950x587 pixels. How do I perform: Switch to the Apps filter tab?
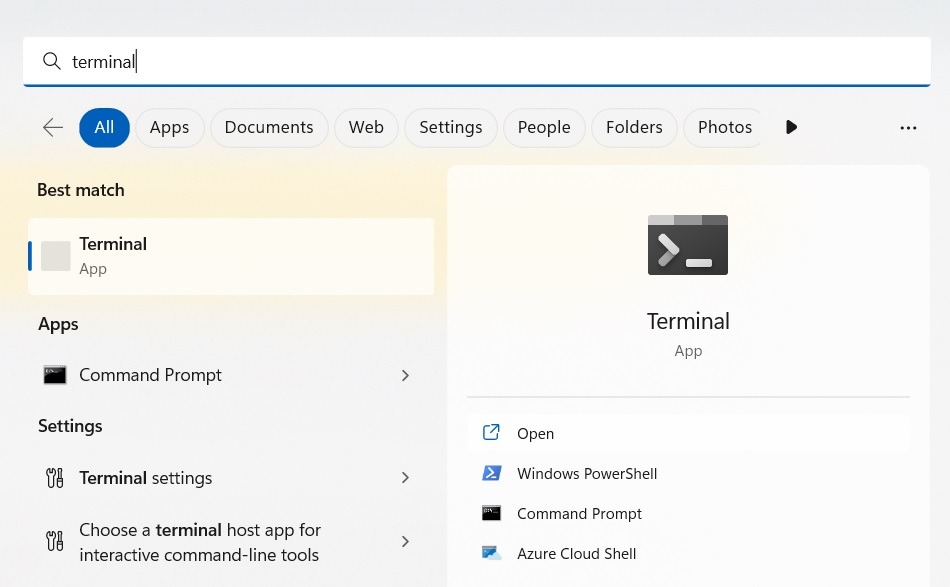[169, 127]
